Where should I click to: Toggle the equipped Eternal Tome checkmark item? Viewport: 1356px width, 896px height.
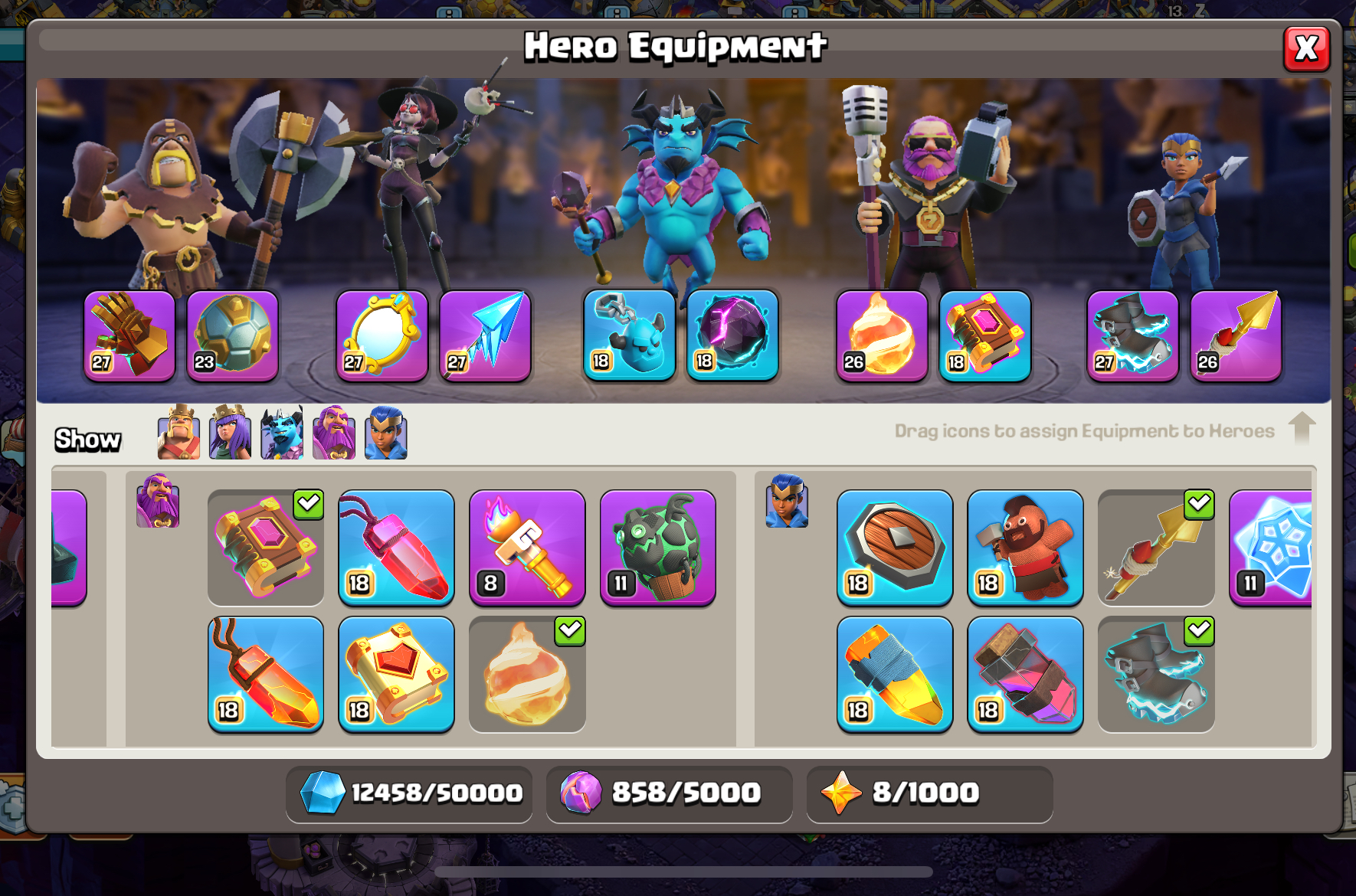click(x=266, y=548)
